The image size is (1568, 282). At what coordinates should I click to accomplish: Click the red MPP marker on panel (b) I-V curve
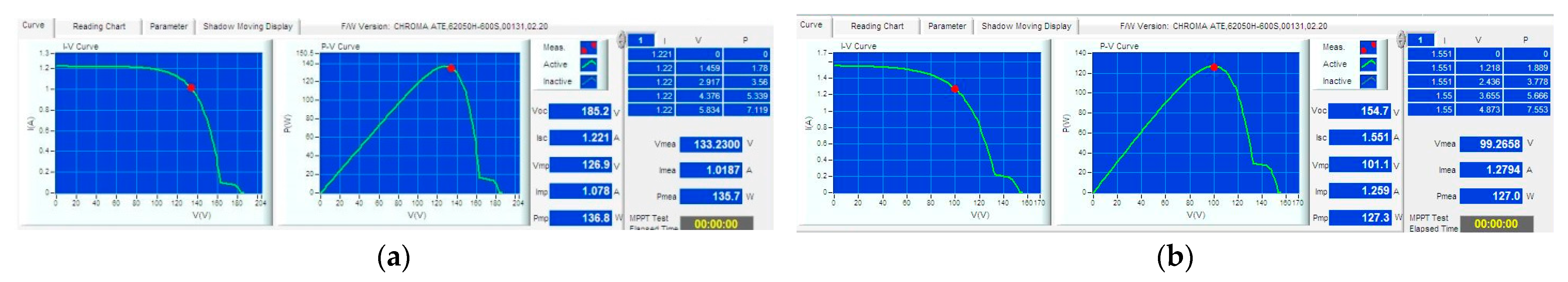[955, 89]
